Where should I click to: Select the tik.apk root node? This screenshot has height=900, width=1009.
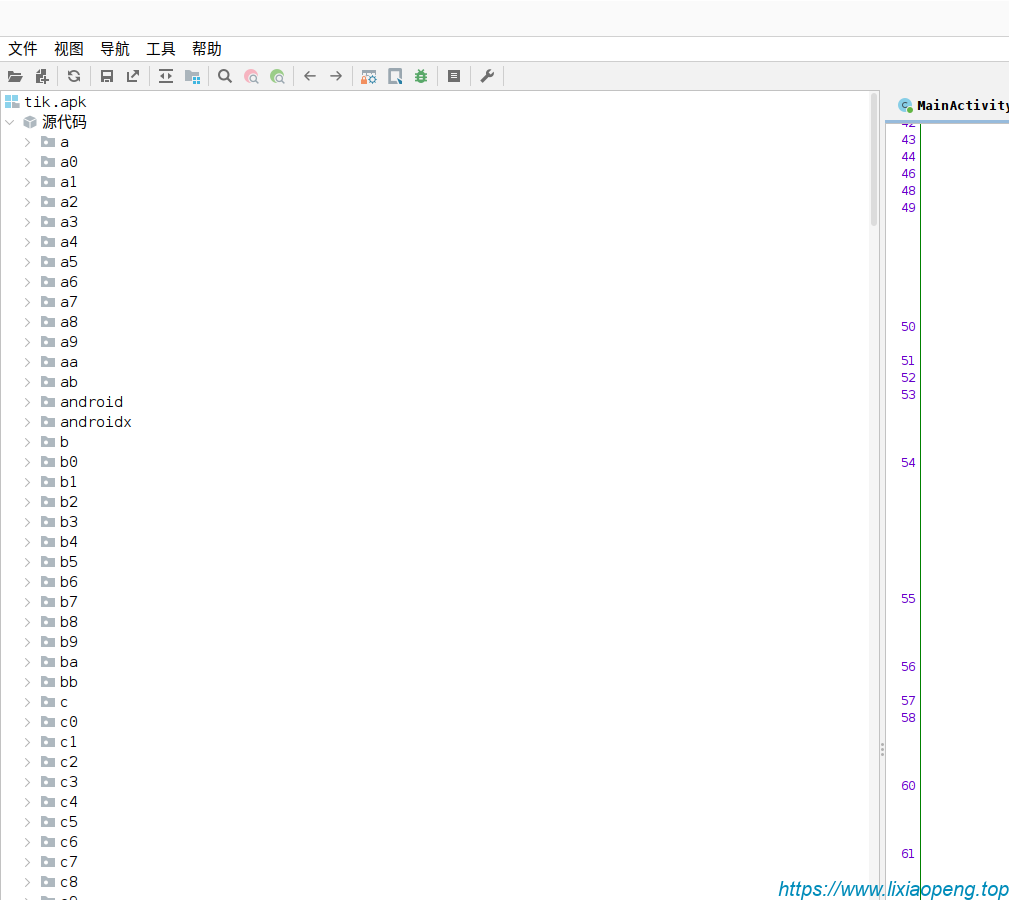coord(55,102)
